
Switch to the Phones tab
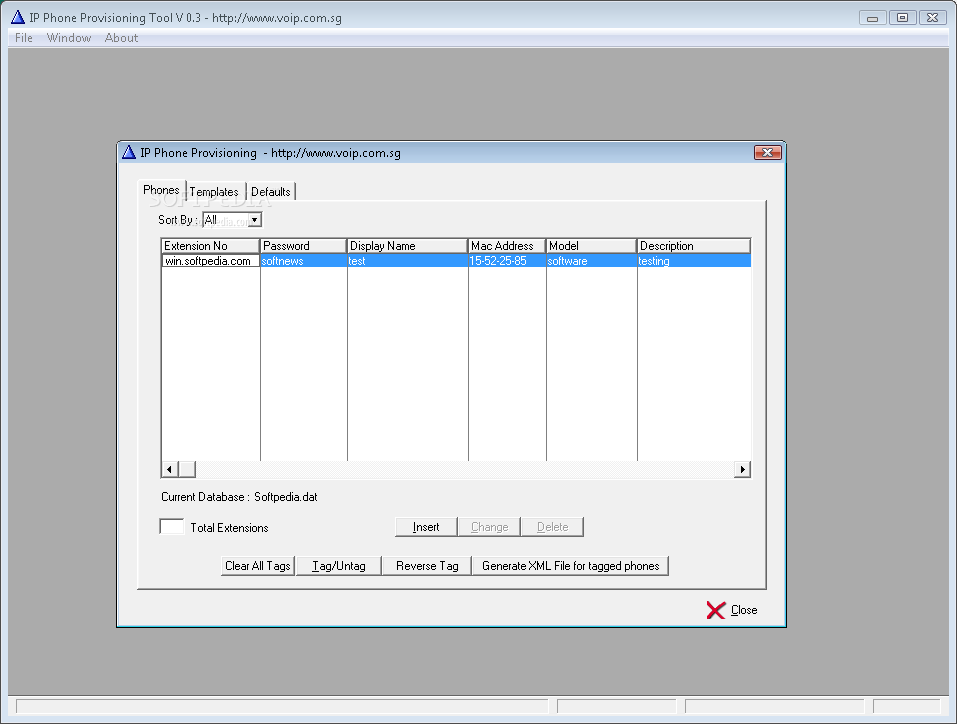click(x=161, y=190)
